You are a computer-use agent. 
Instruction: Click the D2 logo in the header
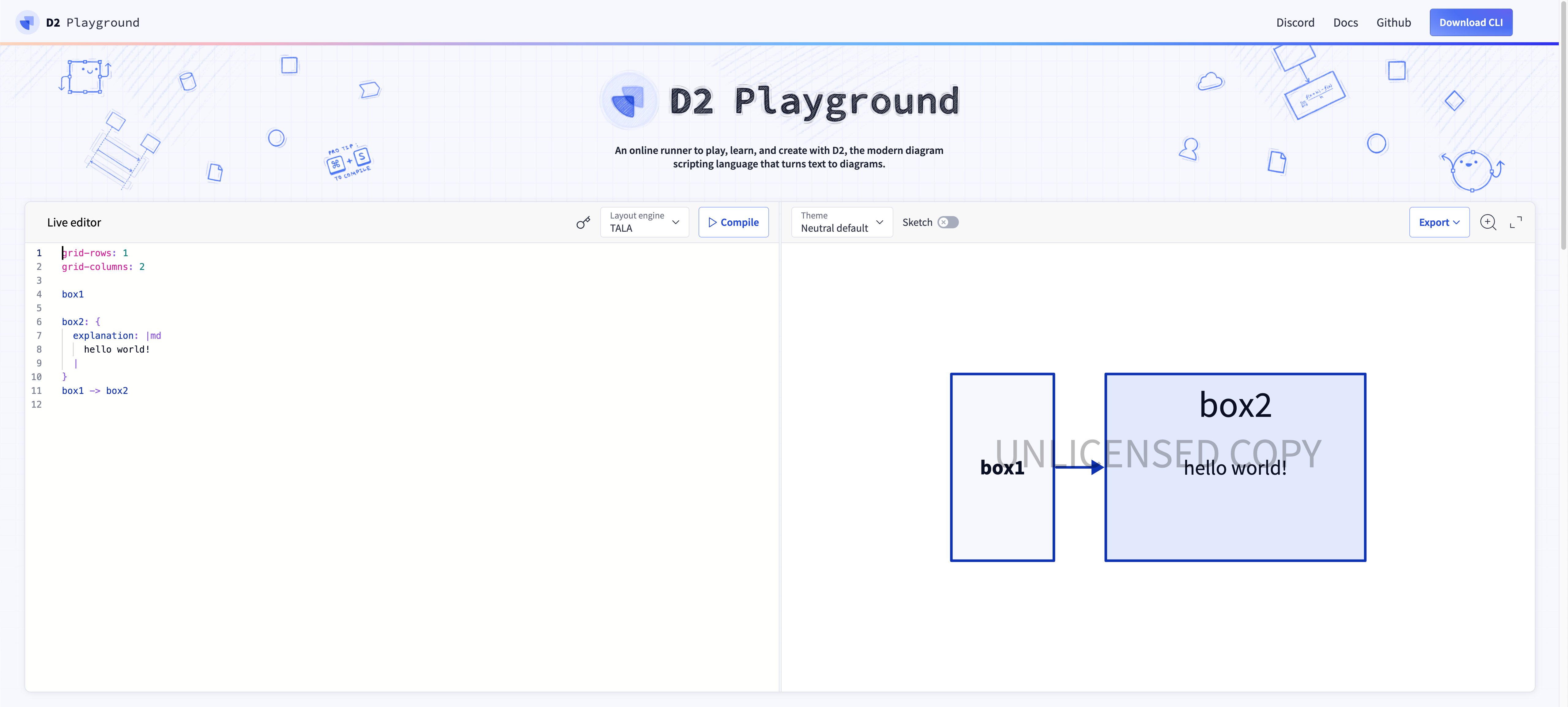tap(27, 23)
